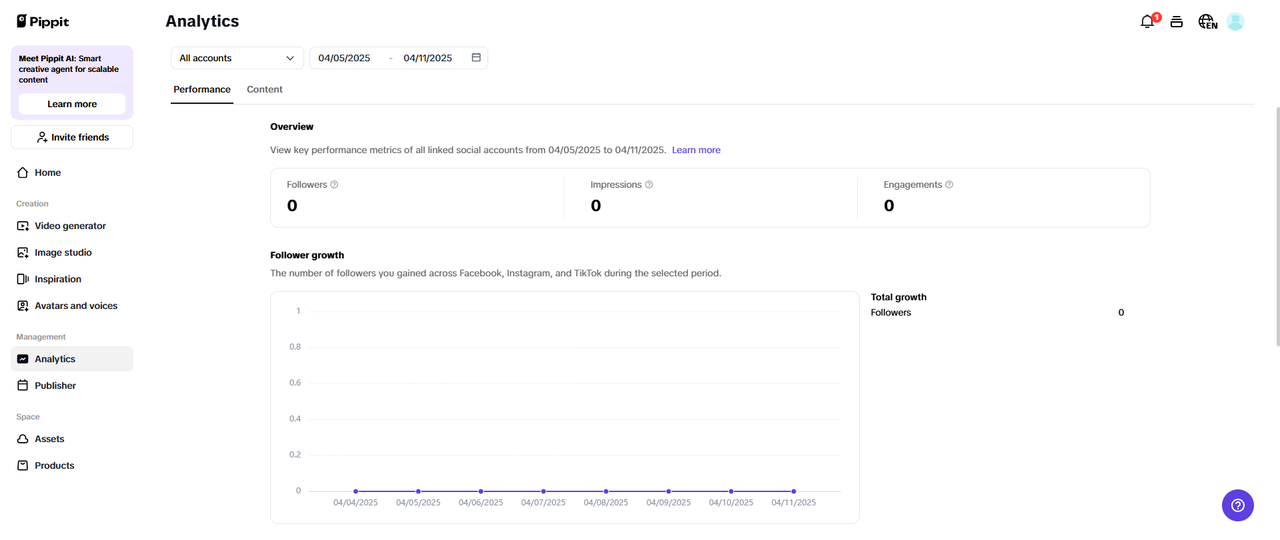
Task: Click the start date 04/05/2025 field
Action: click(x=344, y=58)
